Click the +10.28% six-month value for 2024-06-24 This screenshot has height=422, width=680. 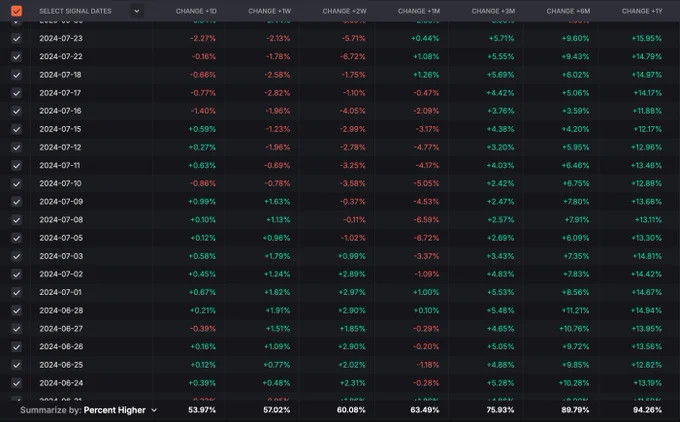pos(574,383)
